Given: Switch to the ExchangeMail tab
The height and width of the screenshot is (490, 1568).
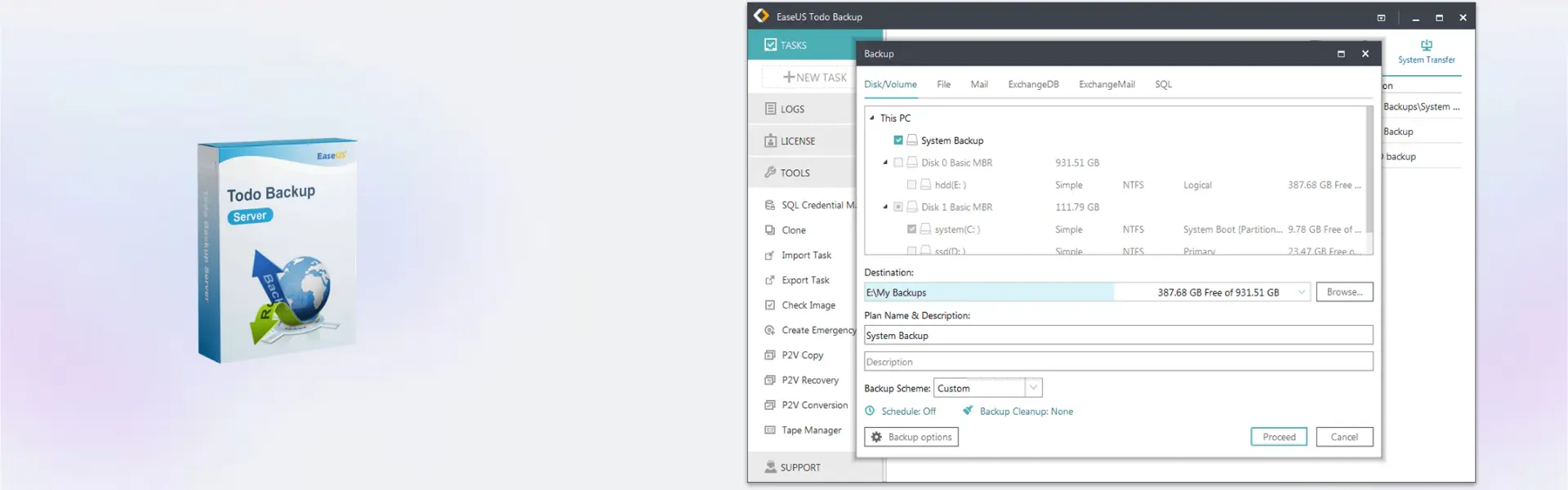Looking at the screenshot, I should pyautogui.click(x=1107, y=84).
